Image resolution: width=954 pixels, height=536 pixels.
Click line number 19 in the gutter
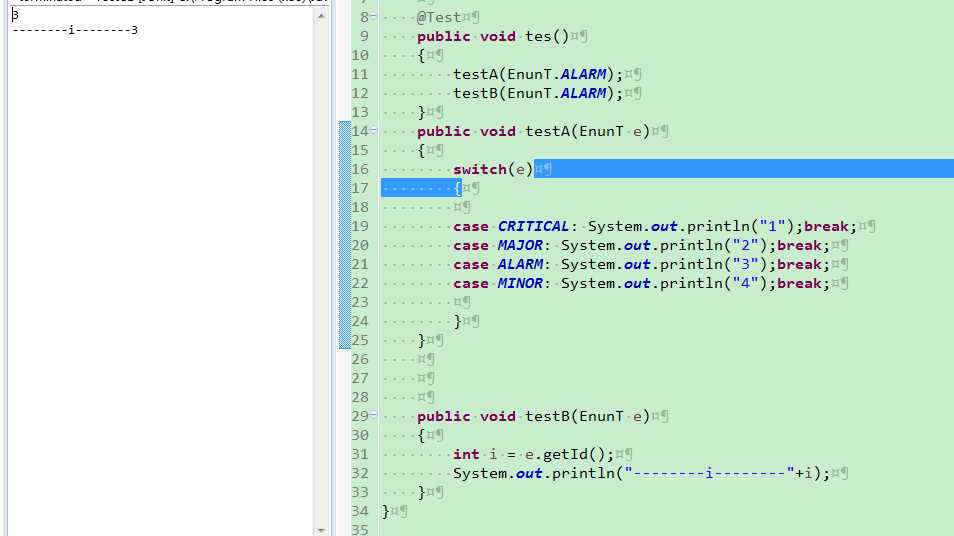click(x=360, y=226)
